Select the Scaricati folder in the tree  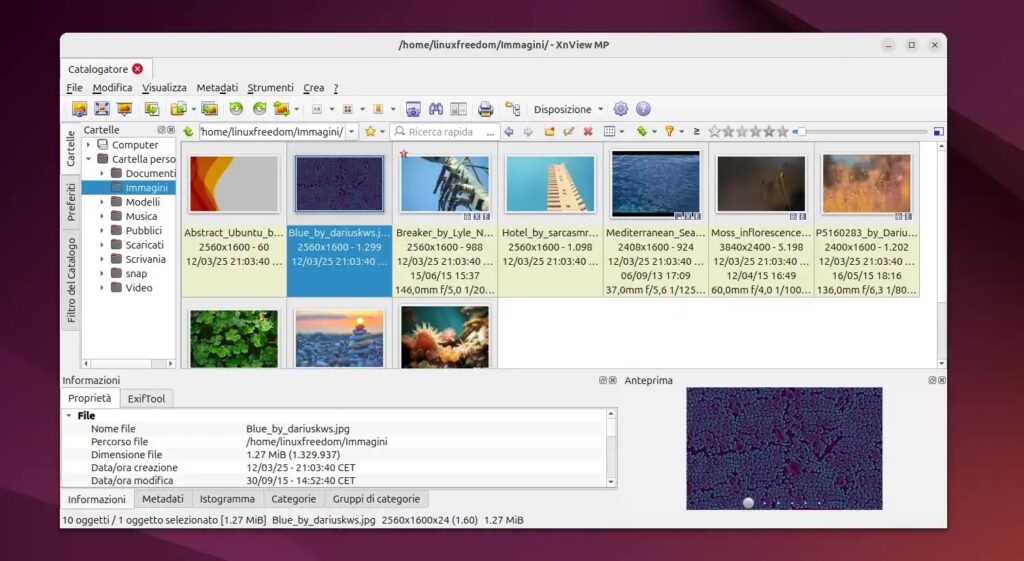[x=144, y=245]
